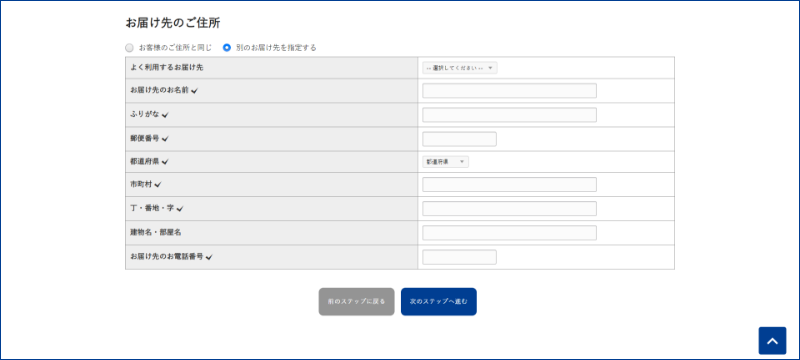800x360 pixels.
Task: Focus the ふりがな text field
Action: 509,115
